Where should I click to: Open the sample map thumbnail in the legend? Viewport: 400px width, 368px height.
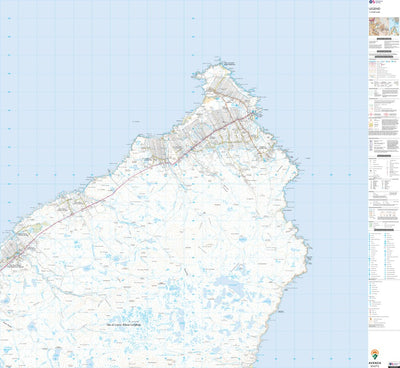[x=384, y=26]
